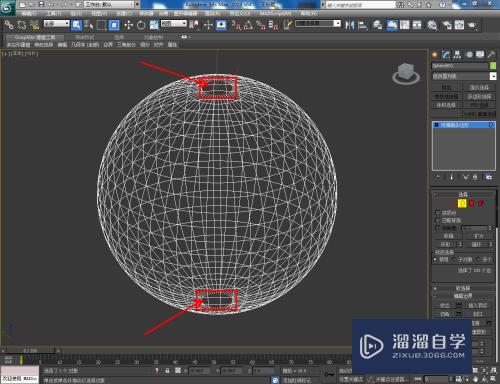Open the Create command panel tab
Viewport: 500px width, 384px height.
coord(435,55)
